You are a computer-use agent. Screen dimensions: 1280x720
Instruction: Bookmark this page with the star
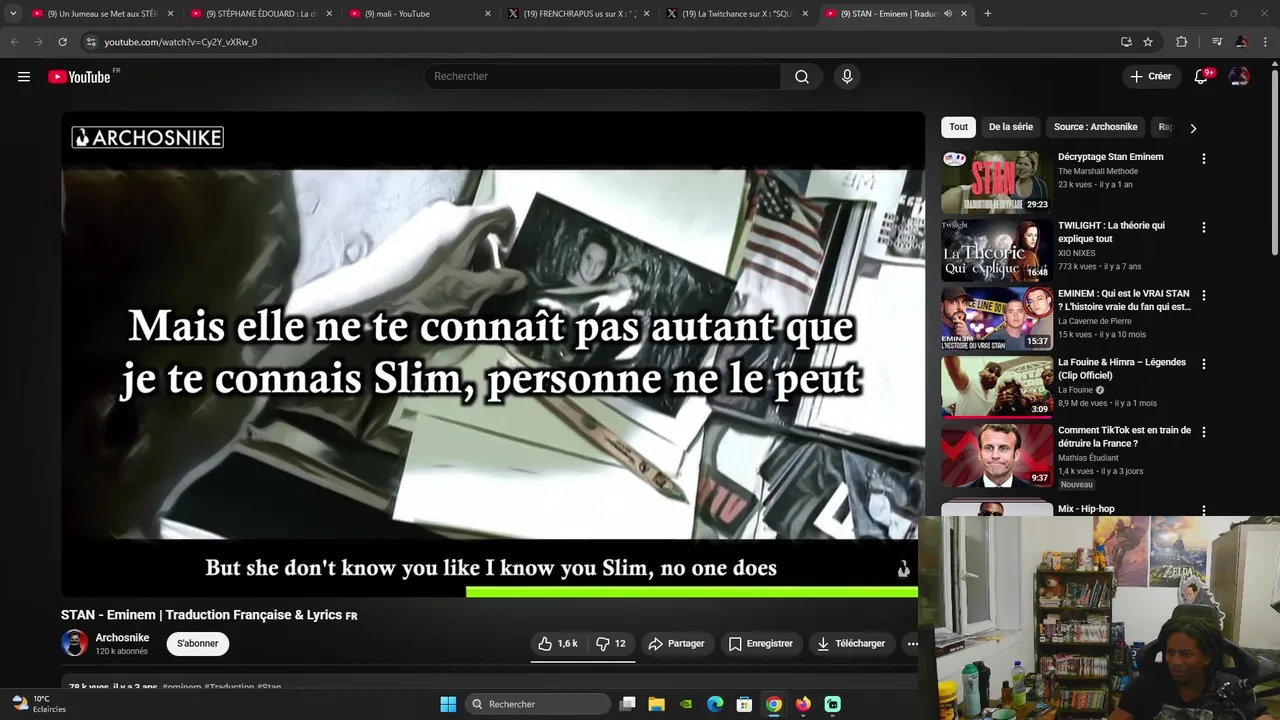click(1148, 42)
